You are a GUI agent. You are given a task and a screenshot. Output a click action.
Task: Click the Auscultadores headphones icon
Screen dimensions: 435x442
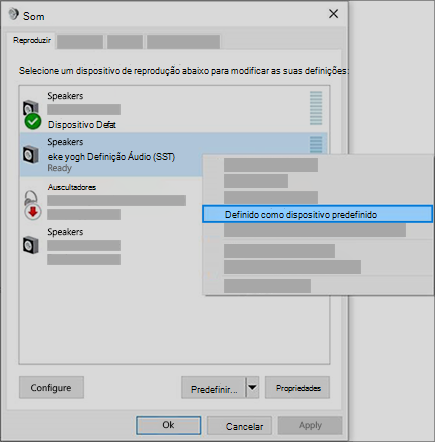(x=31, y=199)
